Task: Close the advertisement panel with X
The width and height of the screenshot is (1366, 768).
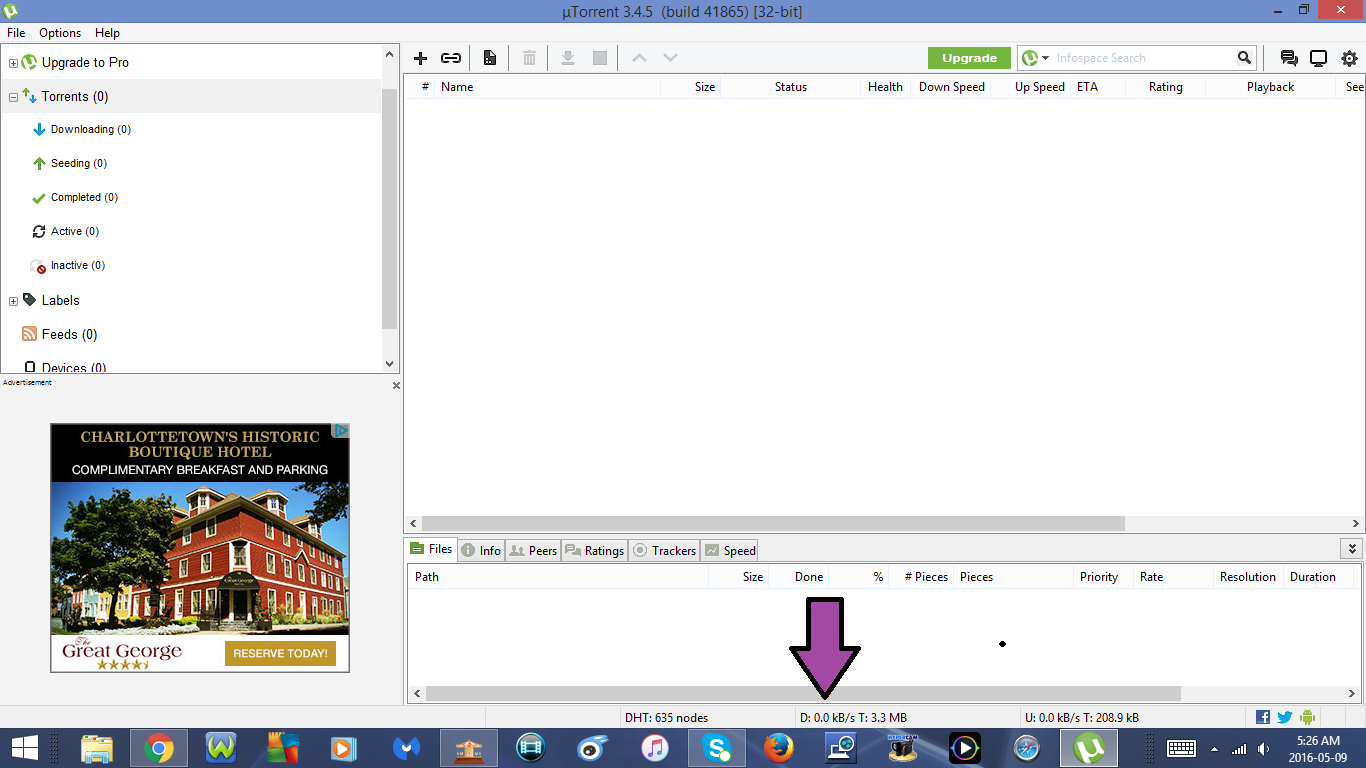Action: coord(396,385)
